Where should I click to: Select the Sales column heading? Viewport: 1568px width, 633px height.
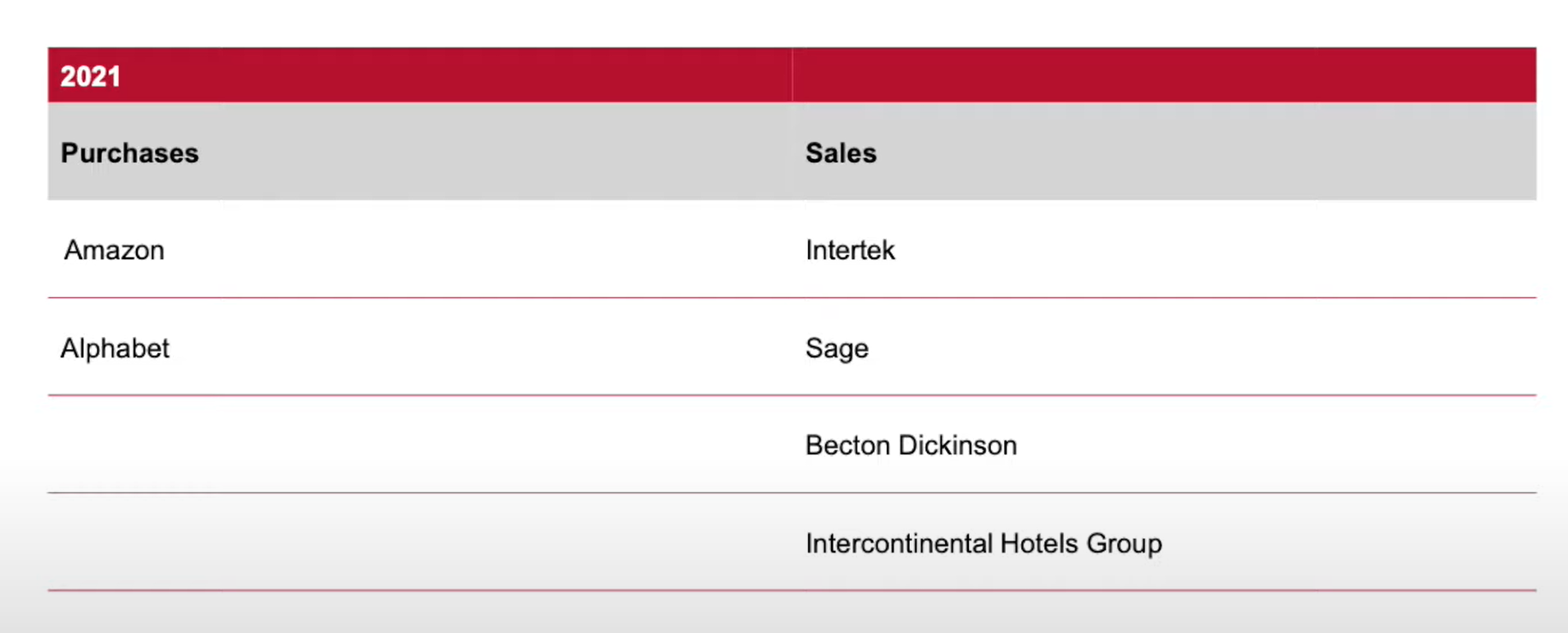pos(840,153)
